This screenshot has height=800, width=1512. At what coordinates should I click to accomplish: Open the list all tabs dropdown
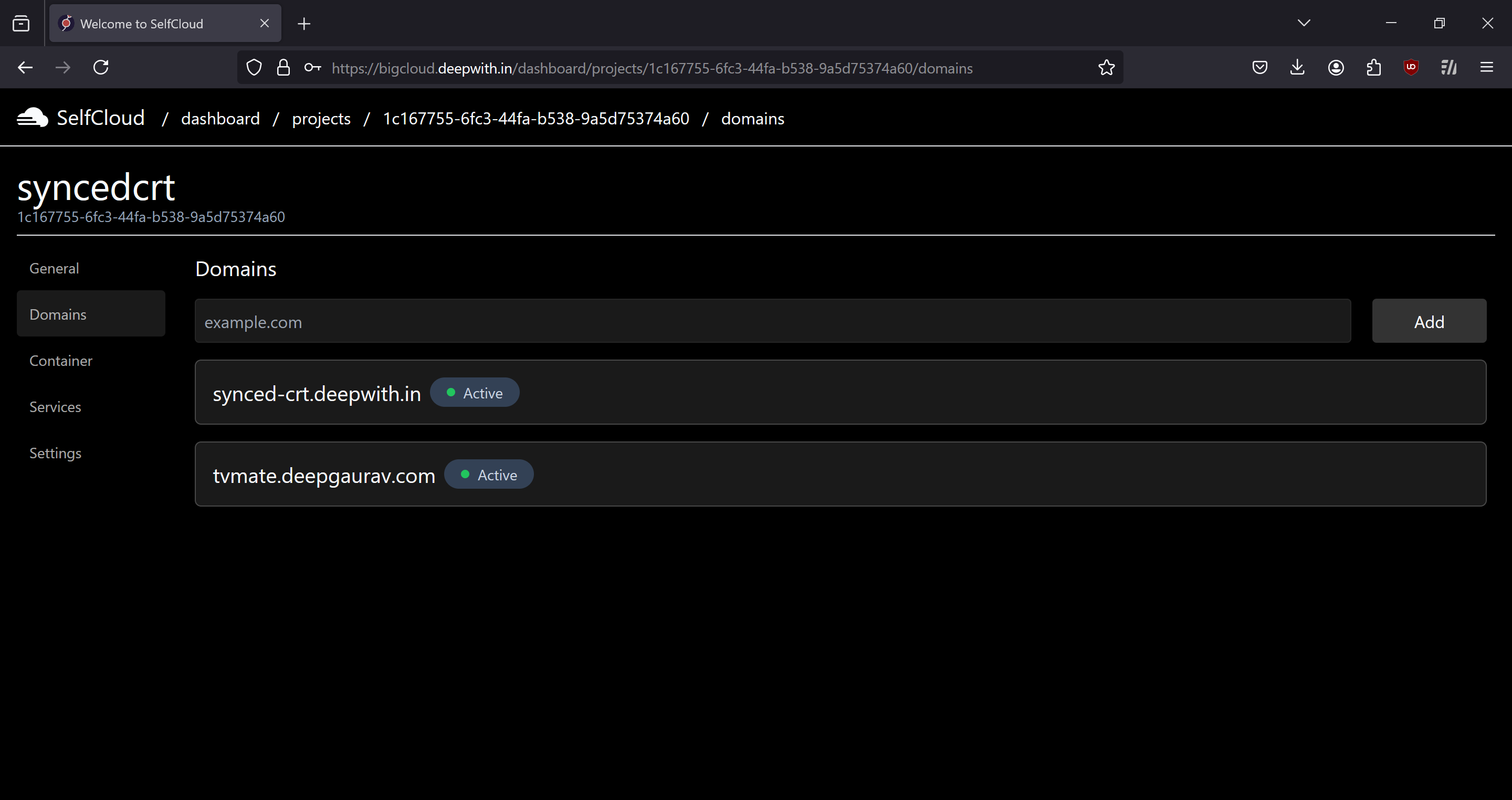coord(1303,23)
